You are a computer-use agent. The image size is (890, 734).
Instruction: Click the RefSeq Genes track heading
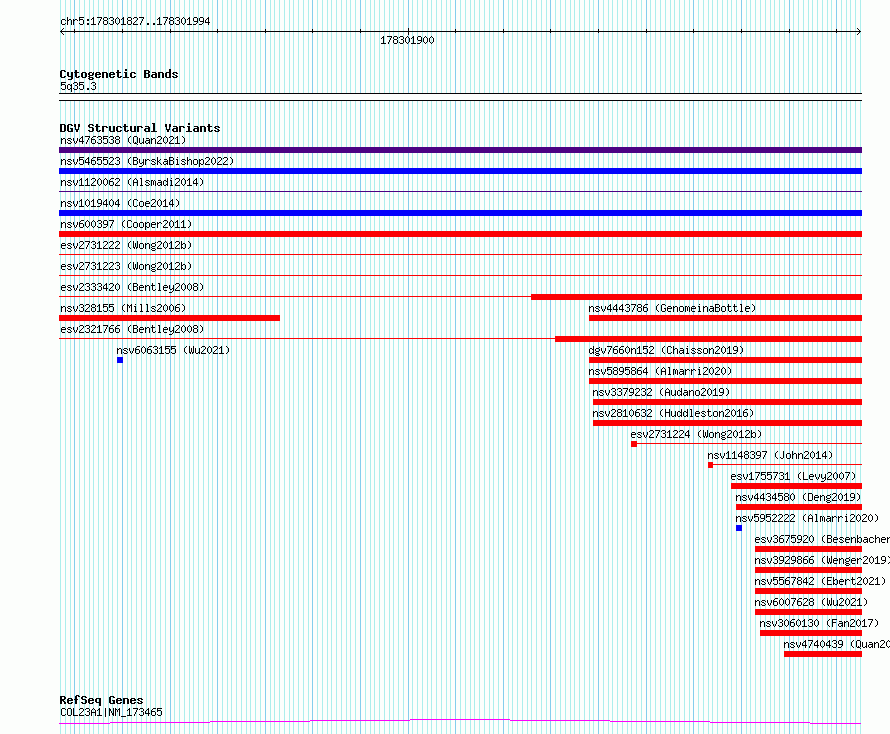point(102,700)
